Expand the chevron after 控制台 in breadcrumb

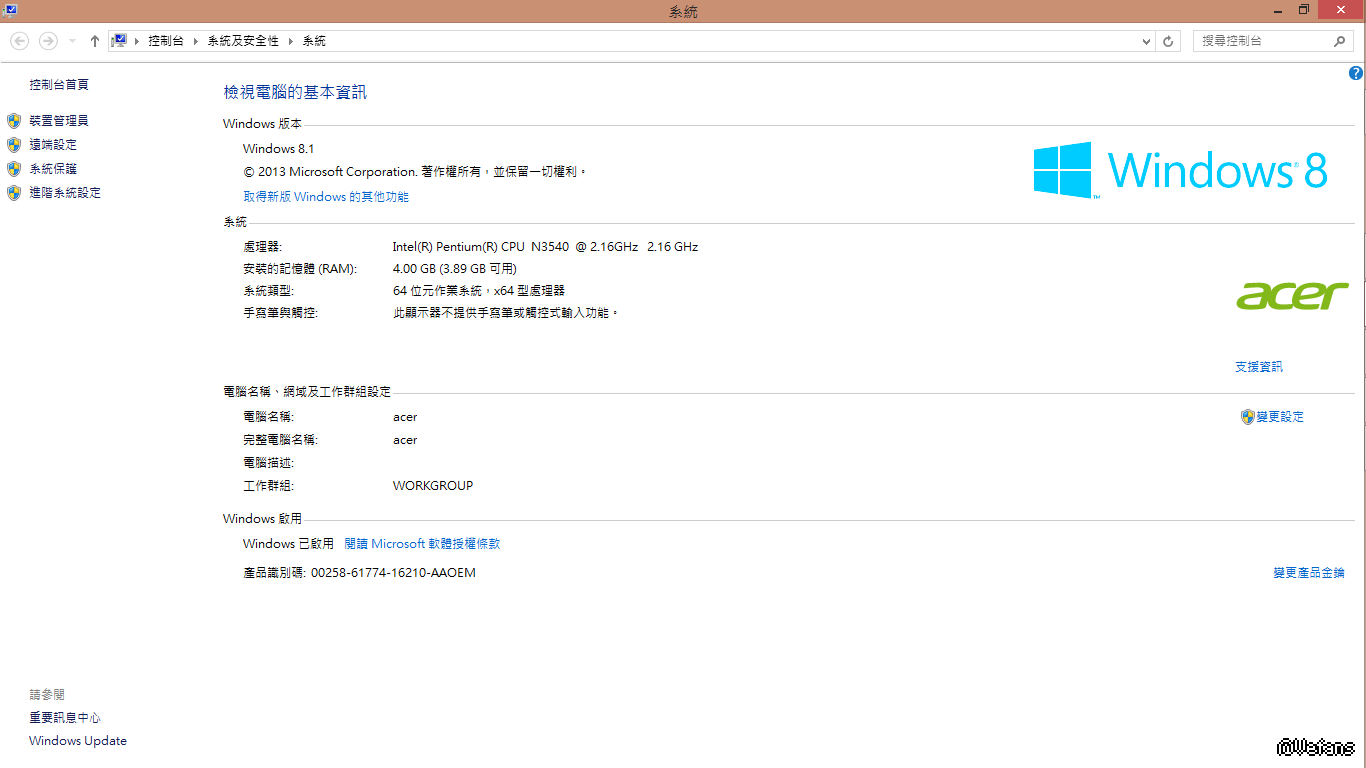pyautogui.click(x=196, y=41)
